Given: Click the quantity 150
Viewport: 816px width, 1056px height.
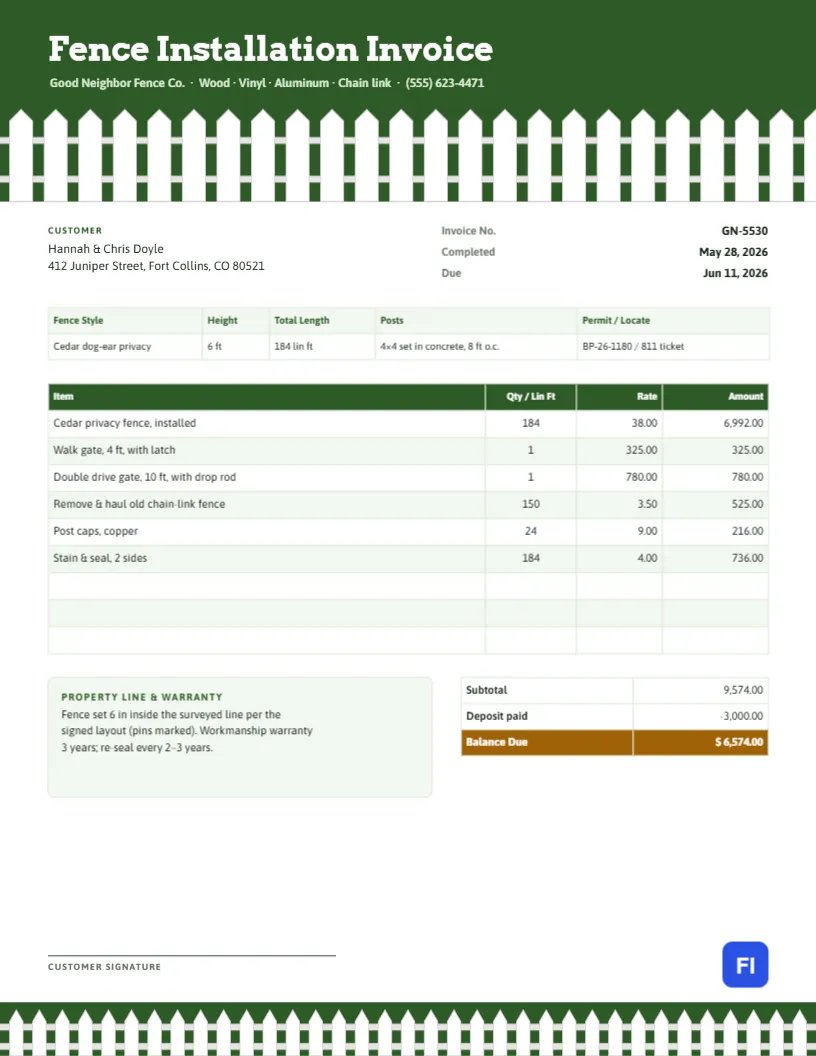Looking at the screenshot, I should click(531, 504).
